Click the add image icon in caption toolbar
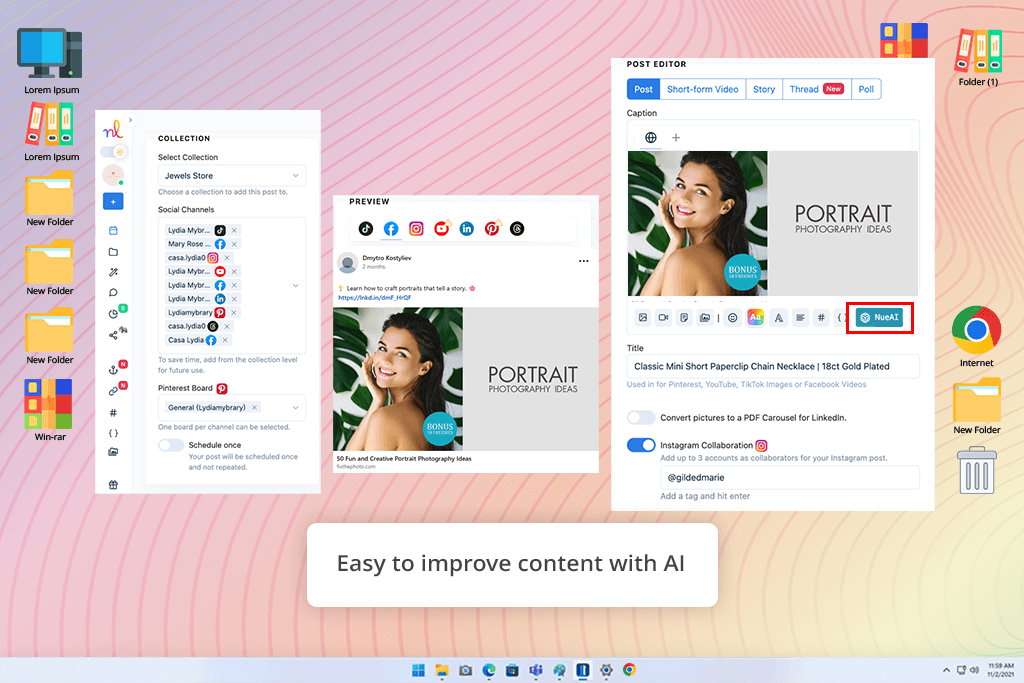The image size is (1024, 683). (x=643, y=318)
